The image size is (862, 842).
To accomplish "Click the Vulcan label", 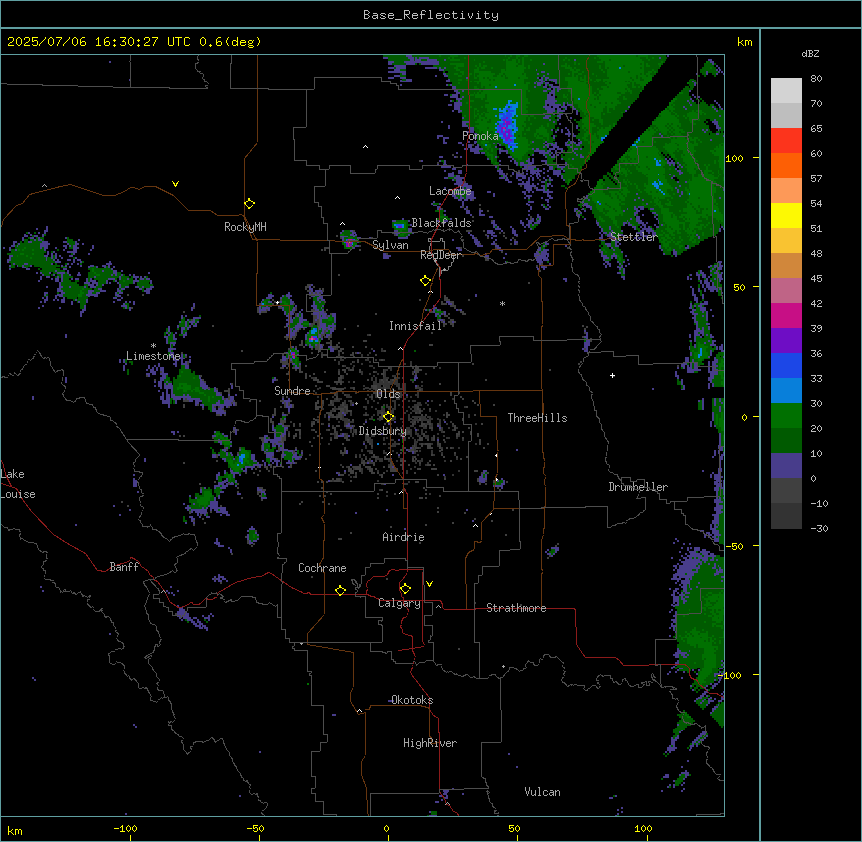I will coord(542,792).
